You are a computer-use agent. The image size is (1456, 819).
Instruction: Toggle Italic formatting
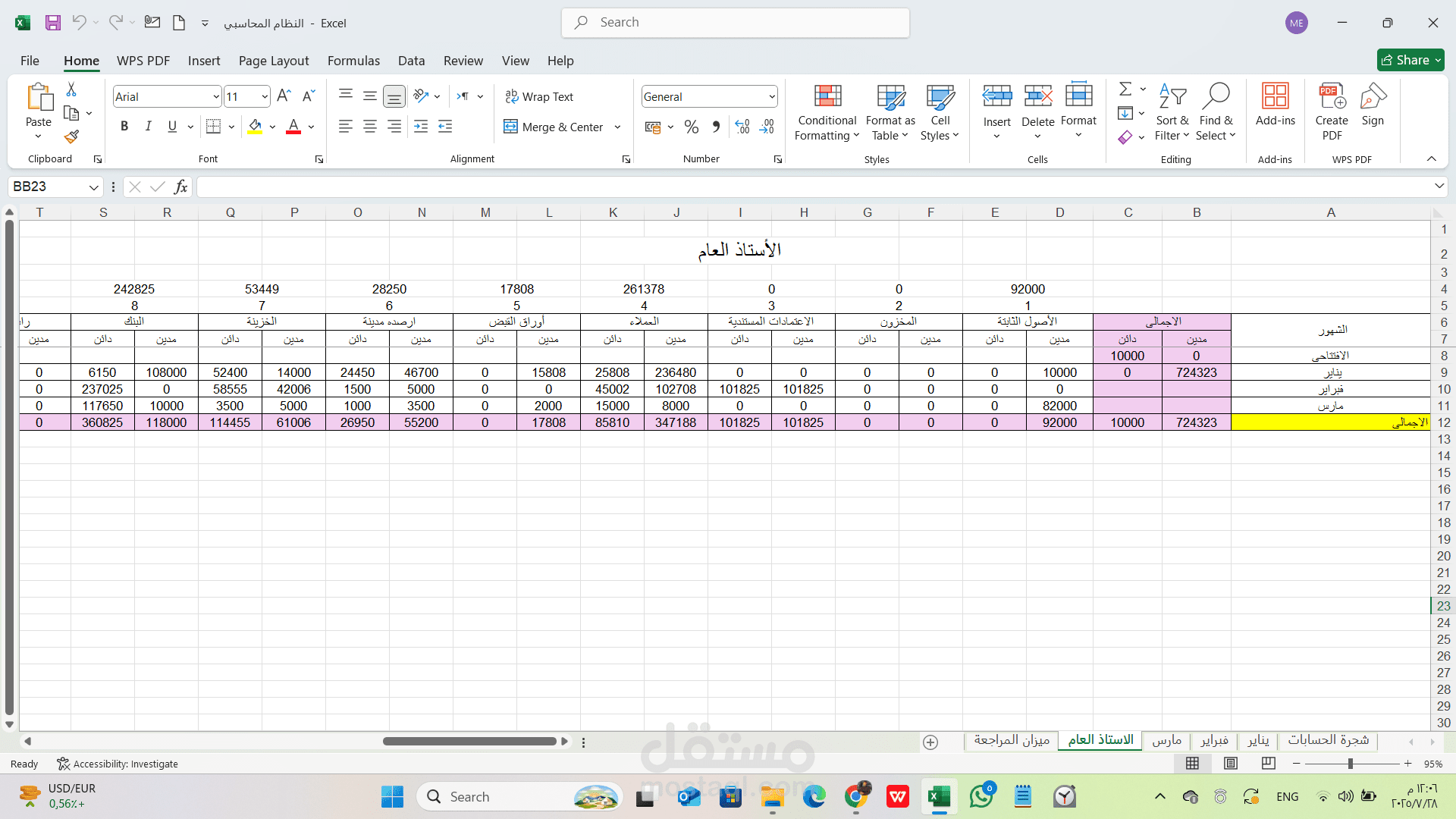[149, 127]
